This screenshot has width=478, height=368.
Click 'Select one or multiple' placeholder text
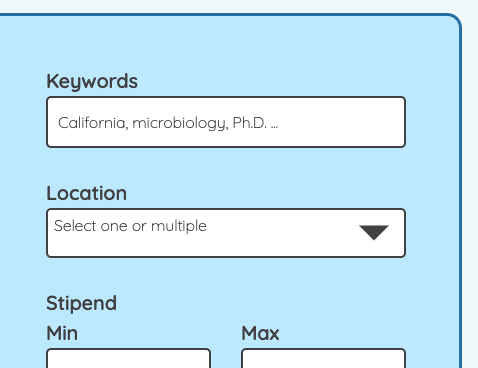(x=130, y=226)
